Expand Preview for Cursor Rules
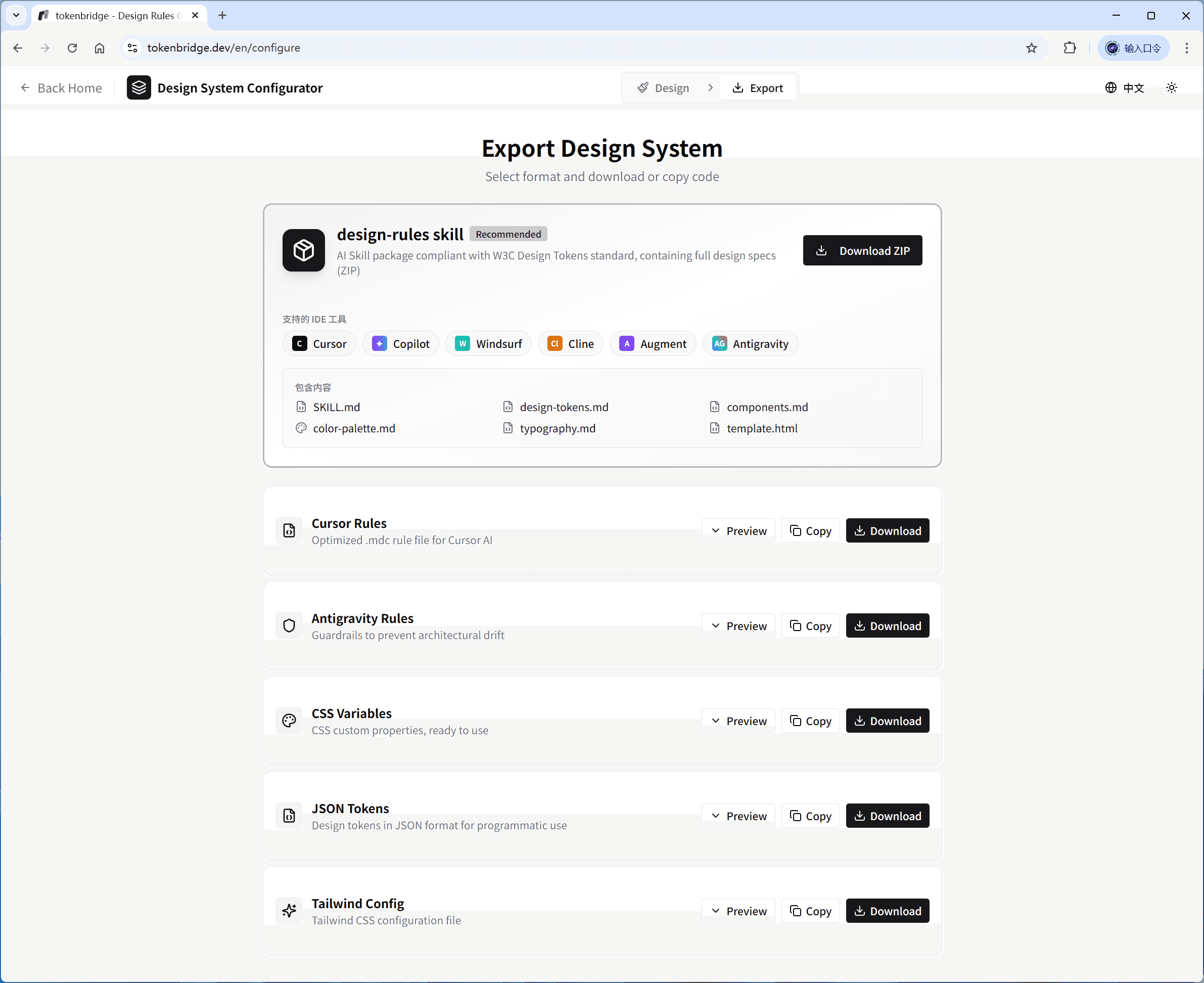The height and width of the screenshot is (983, 1204). [737, 530]
